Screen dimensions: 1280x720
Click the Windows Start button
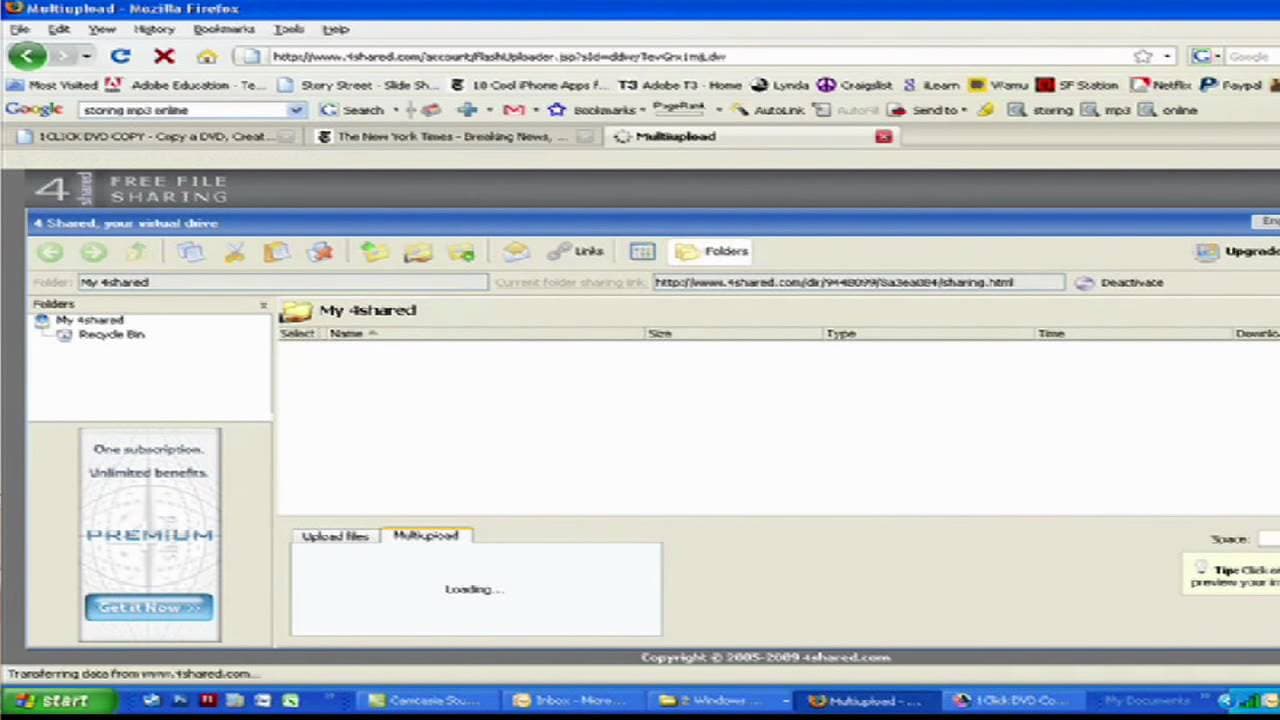57,701
